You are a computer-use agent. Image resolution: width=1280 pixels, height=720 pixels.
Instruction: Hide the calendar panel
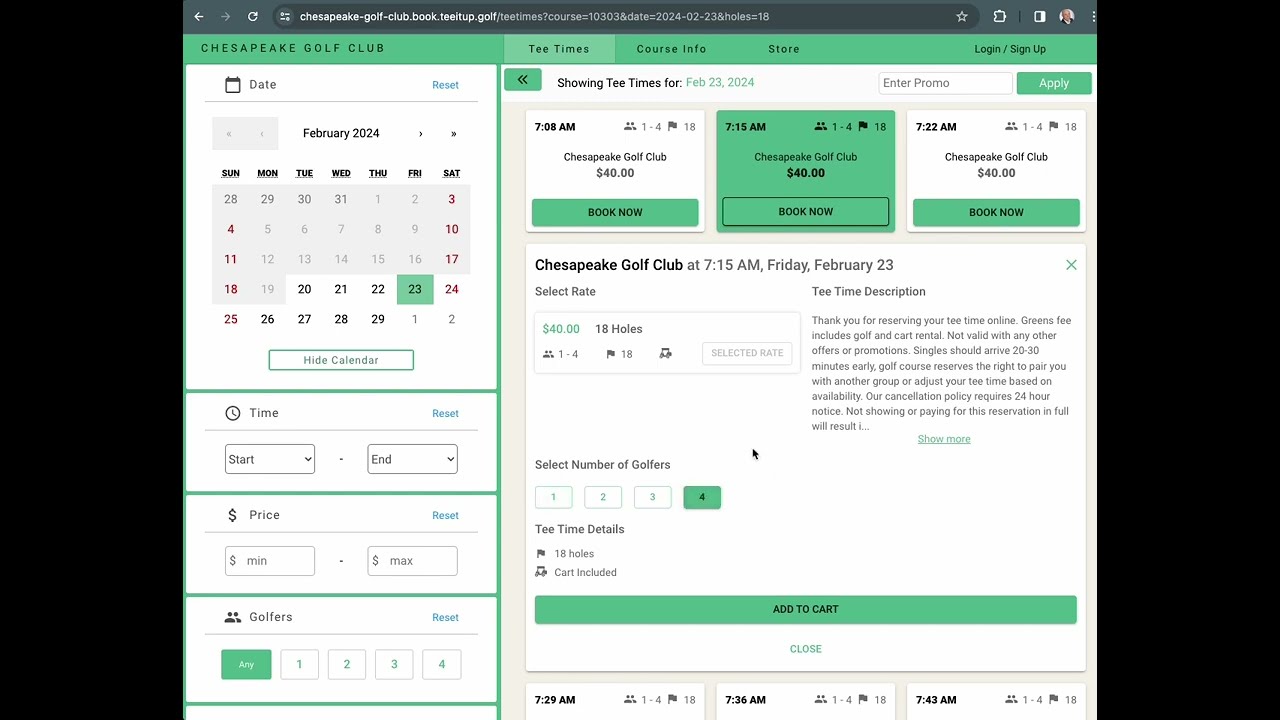click(341, 360)
